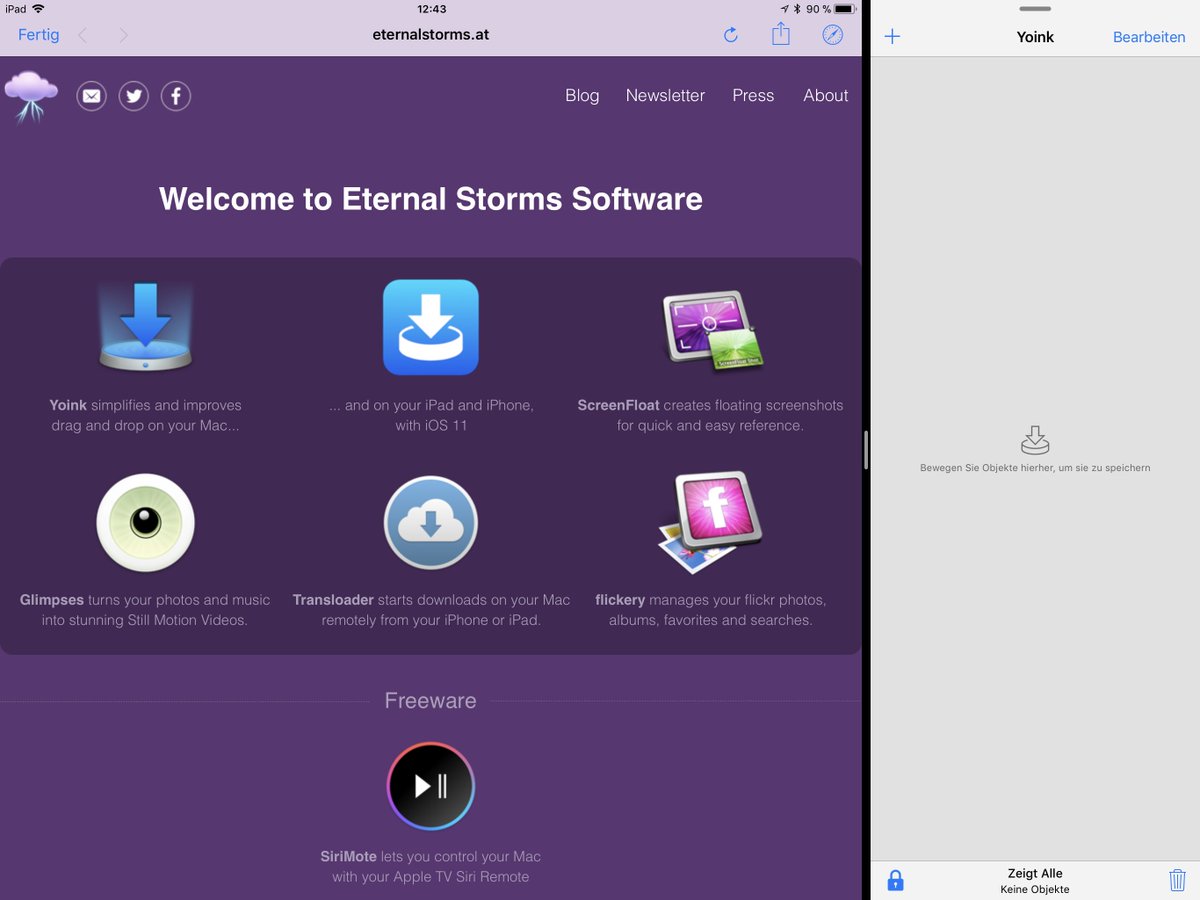The image size is (1200, 900).
Task: Open the ScreenFloat description link
Action: click(710, 415)
